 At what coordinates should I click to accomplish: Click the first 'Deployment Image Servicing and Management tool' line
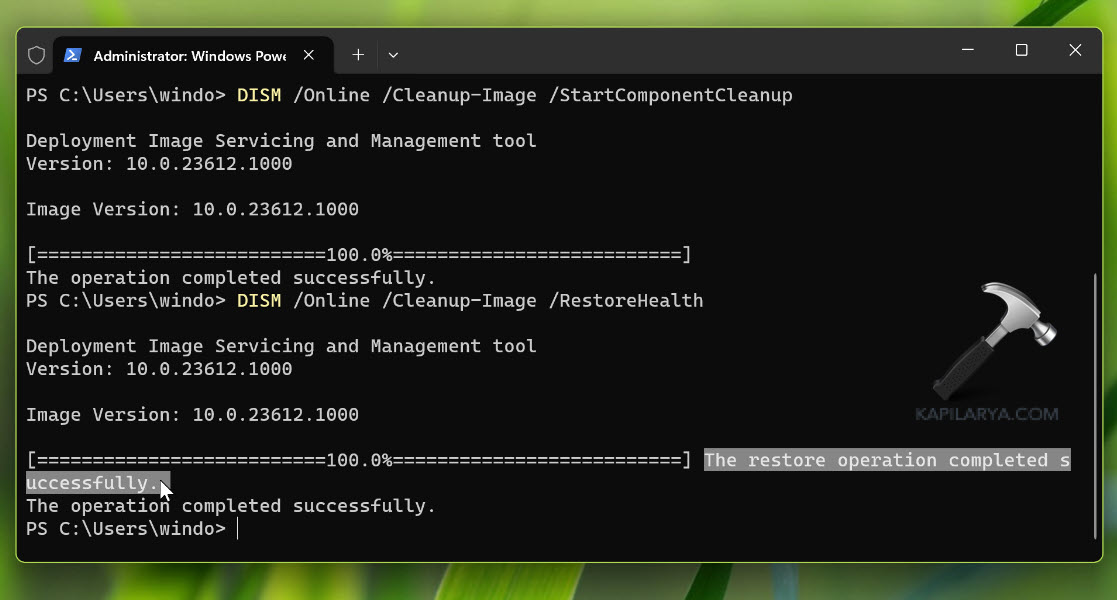pos(281,141)
